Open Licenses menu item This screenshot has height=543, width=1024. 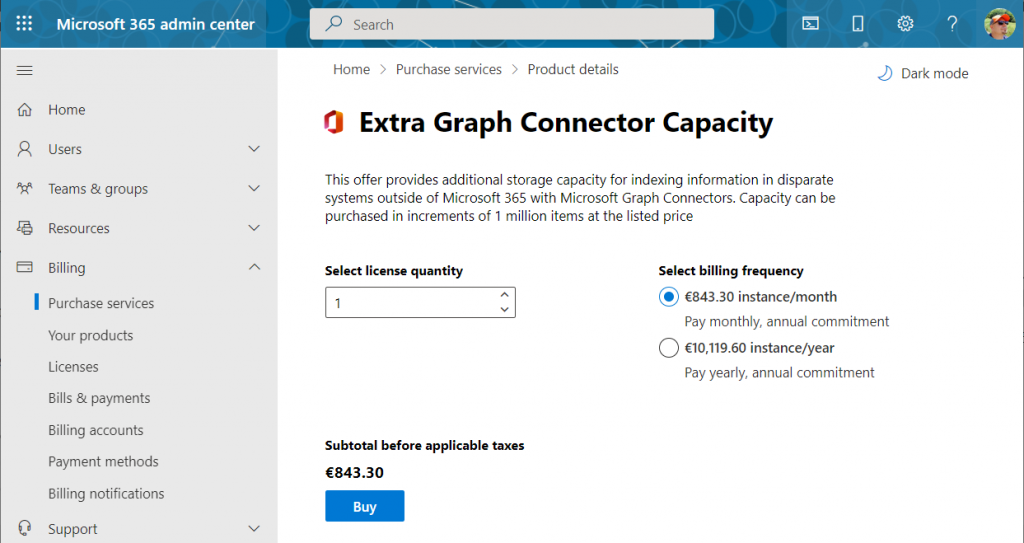pyautogui.click(x=73, y=367)
